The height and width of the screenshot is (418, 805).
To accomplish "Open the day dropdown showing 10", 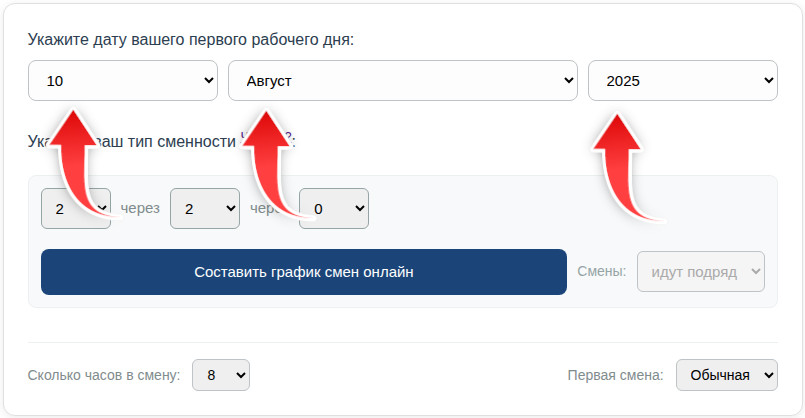I will 123,81.
